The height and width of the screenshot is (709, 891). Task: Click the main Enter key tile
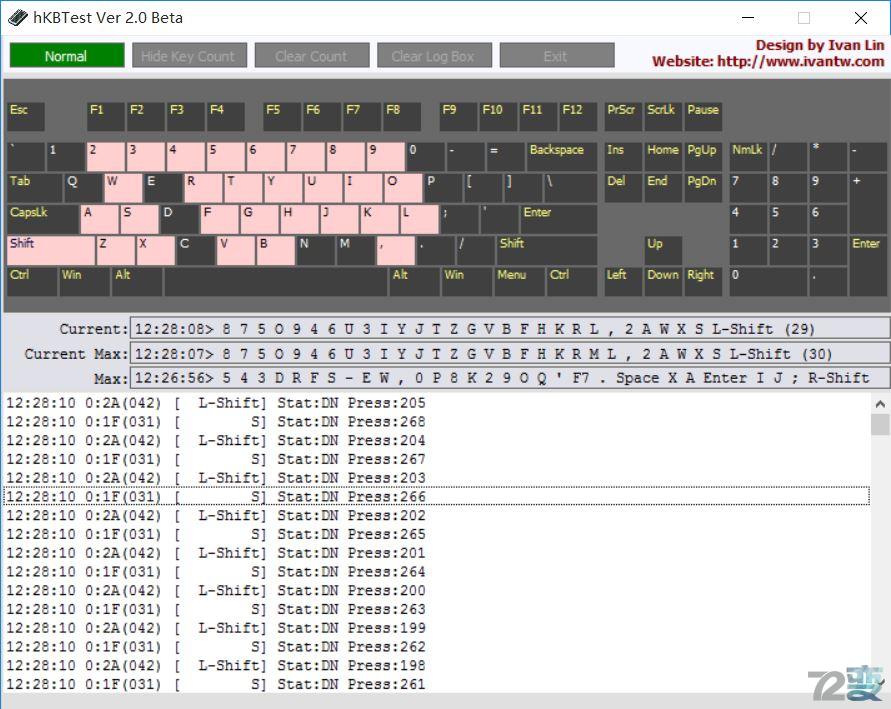pos(559,219)
